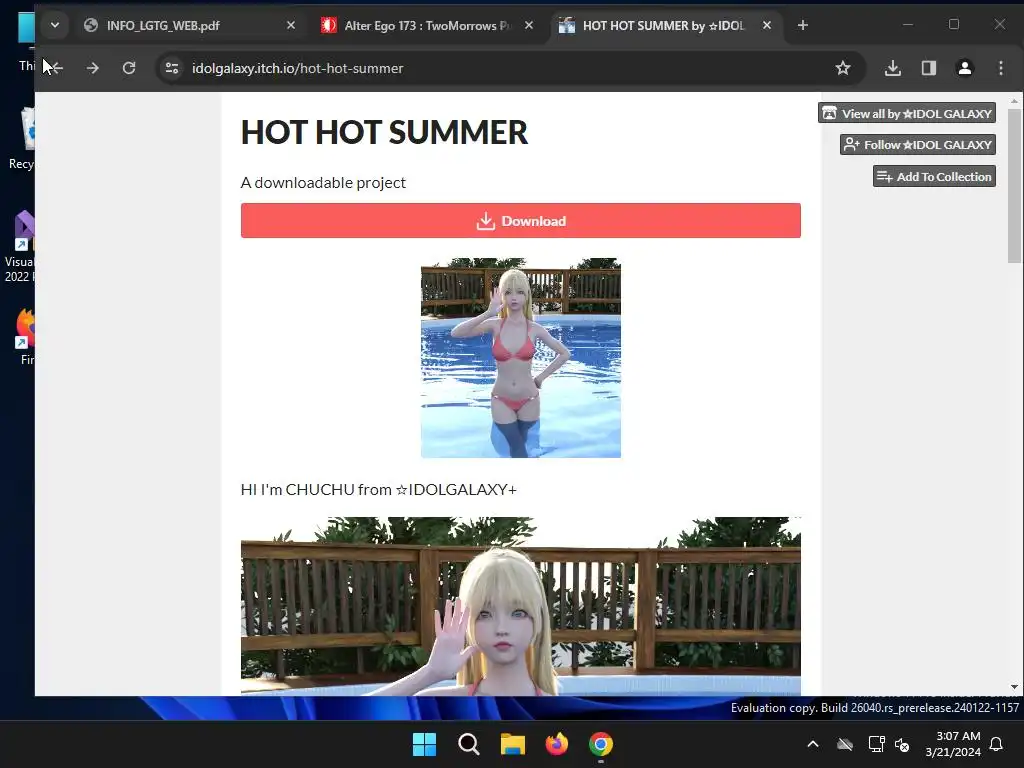Viewport: 1024px width, 768px height.
Task: Close the HOT HOT SUMMER tab
Action: click(767, 25)
